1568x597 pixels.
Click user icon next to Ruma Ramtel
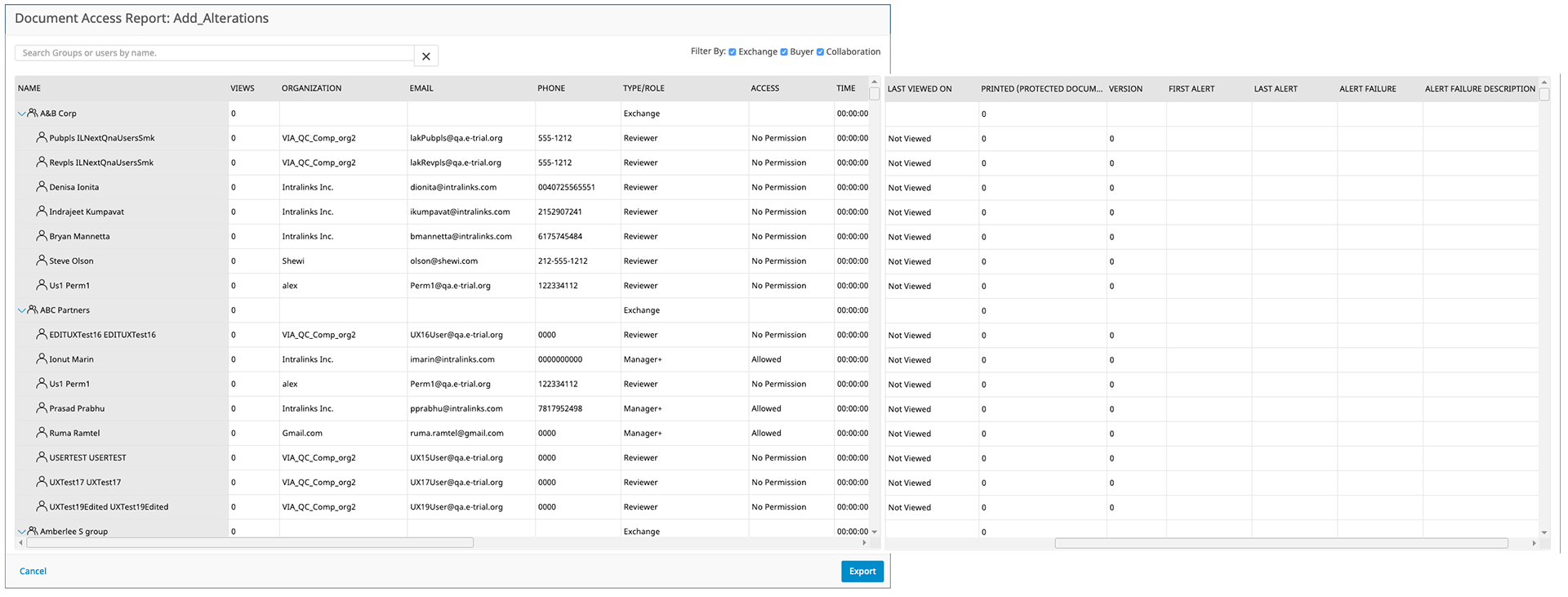tap(42, 432)
